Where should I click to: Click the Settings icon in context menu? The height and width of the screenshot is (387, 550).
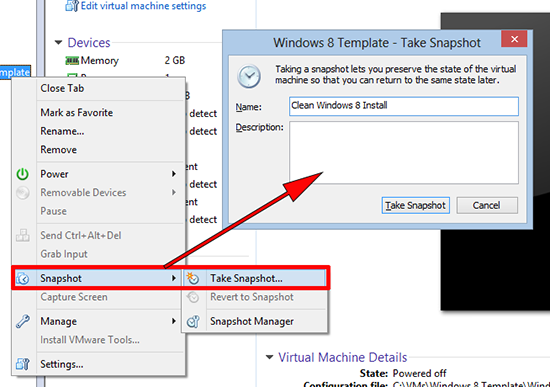pos(23,364)
